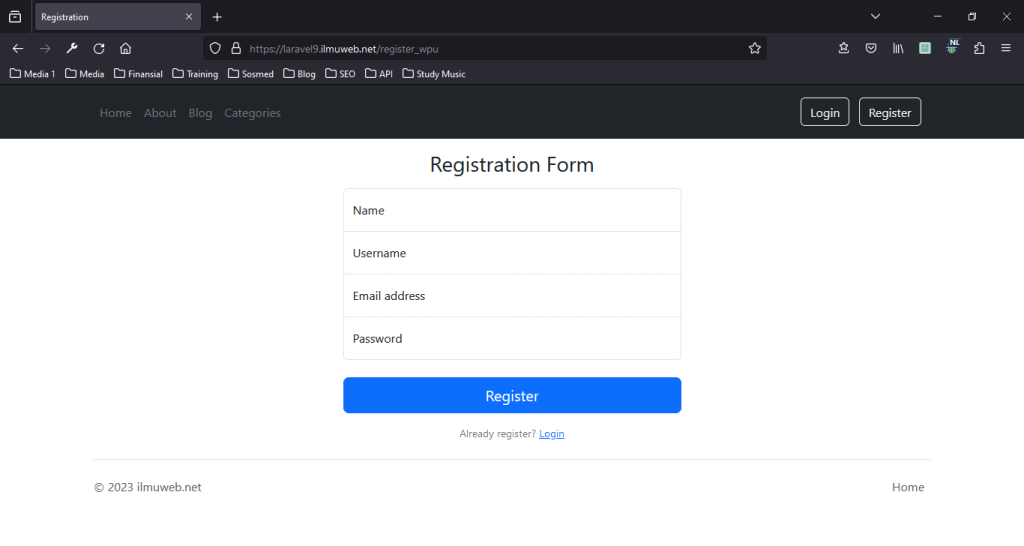The image size is (1024, 546).
Task: Switch to the Registration tab
Action: (x=110, y=17)
